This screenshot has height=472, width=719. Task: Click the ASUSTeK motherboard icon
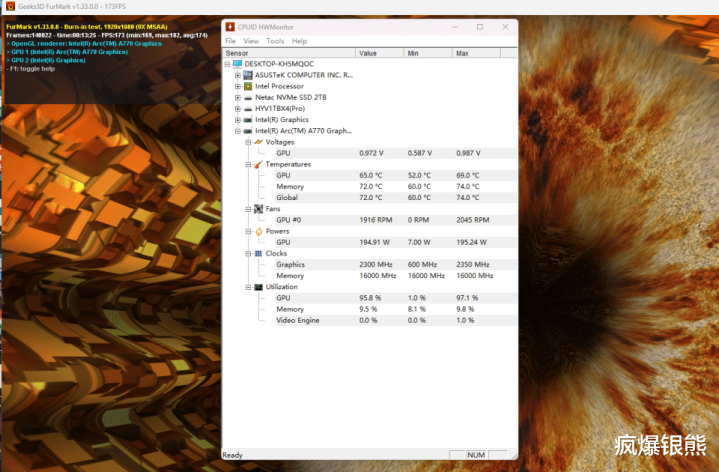coord(247,75)
